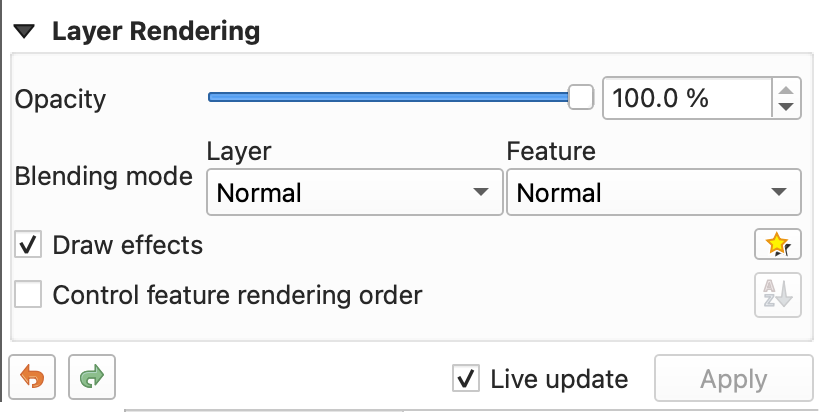The width and height of the screenshot is (820, 412).
Task: Collapse the Layer Rendering section triangle
Action: [24, 32]
